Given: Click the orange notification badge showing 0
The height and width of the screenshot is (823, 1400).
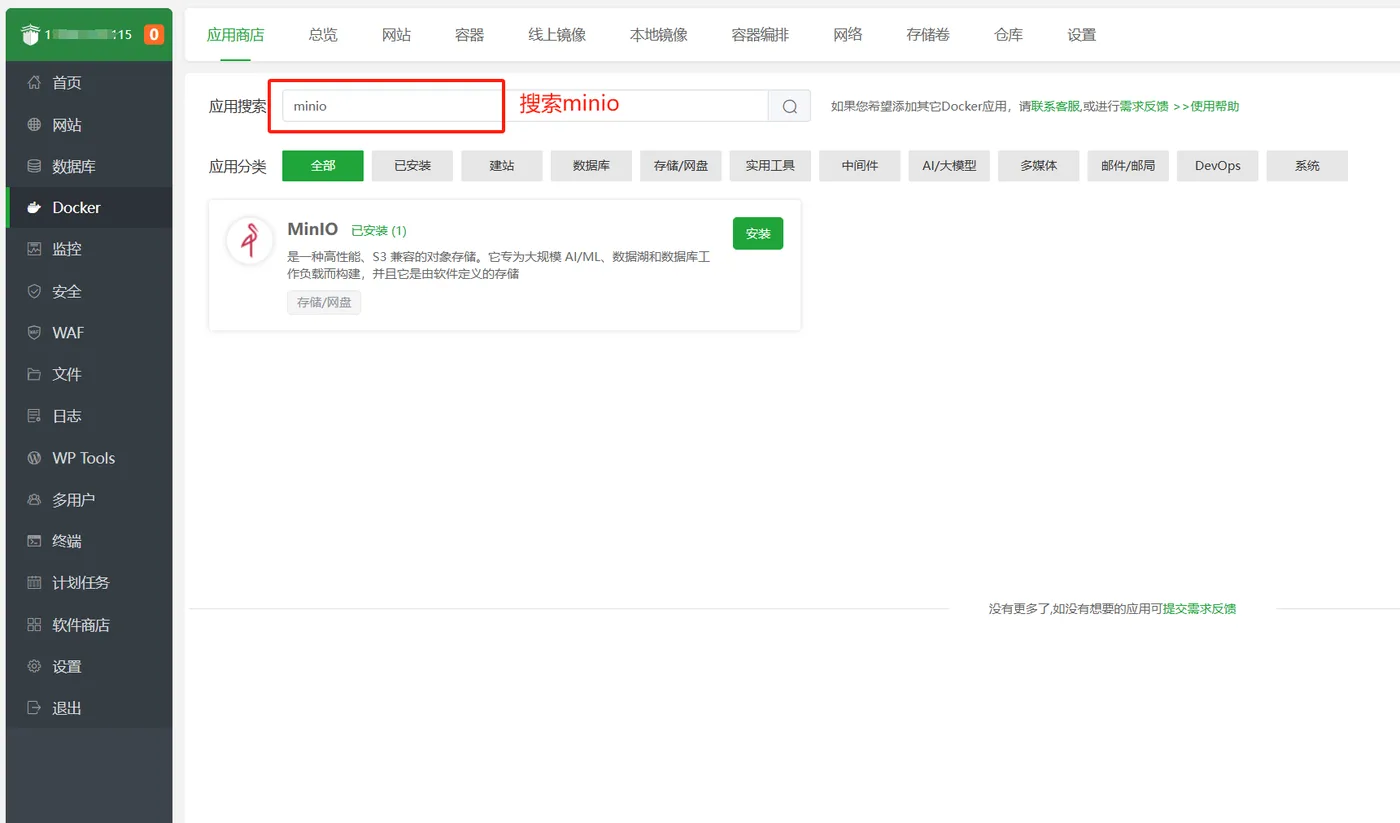Looking at the screenshot, I should point(153,35).
